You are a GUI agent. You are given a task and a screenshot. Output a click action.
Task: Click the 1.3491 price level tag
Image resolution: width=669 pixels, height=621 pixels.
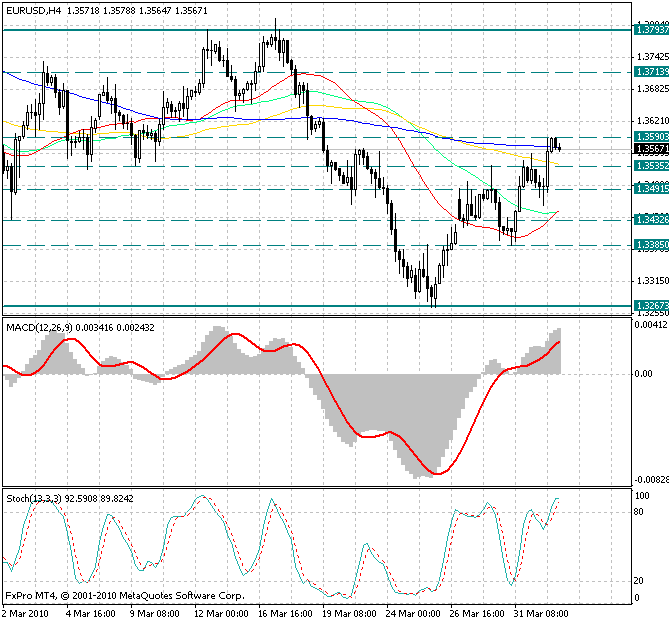[651, 188]
